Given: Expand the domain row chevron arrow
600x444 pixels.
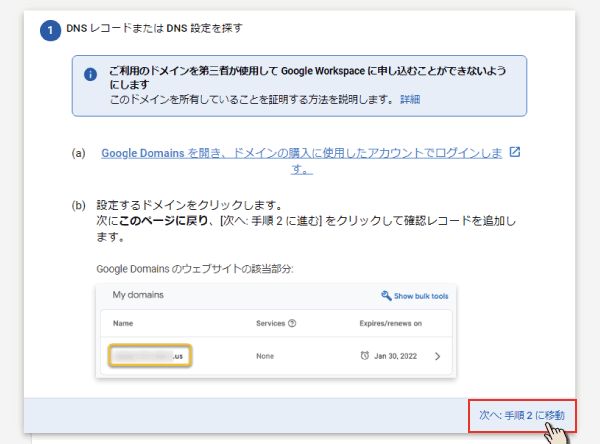Looking at the screenshot, I should [x=438, y=356].
